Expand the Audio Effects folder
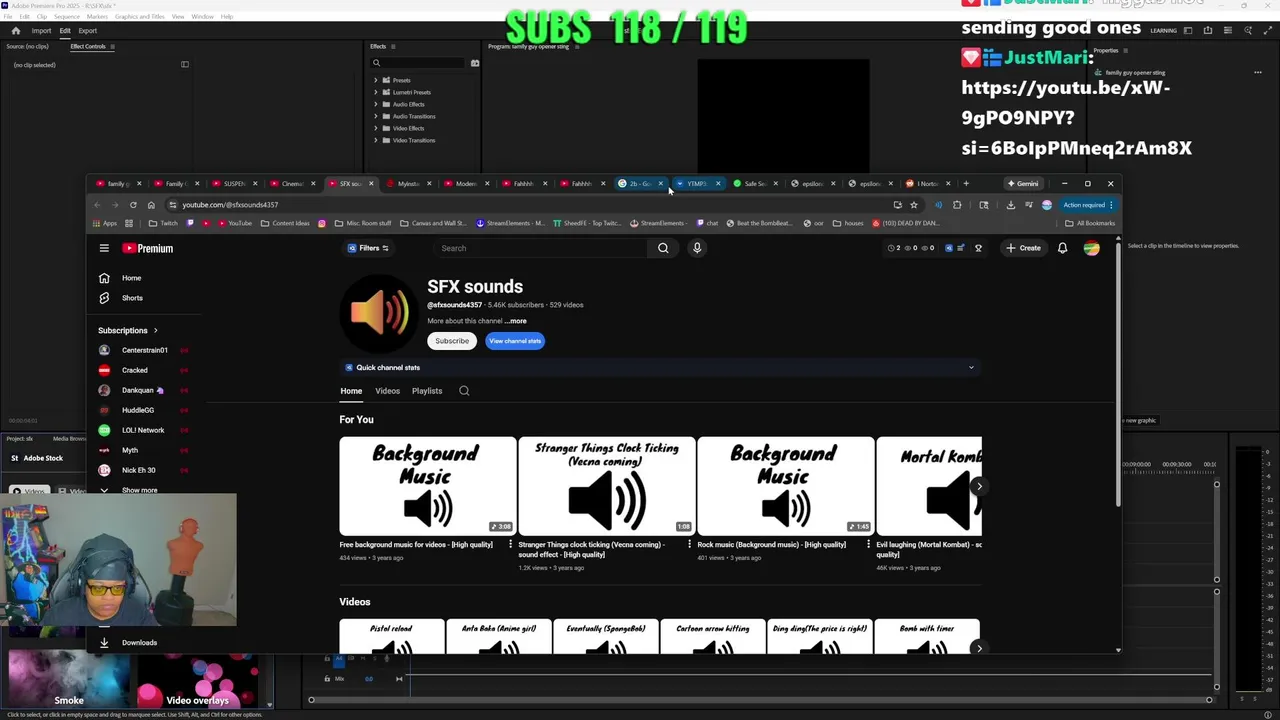 click(x=376, y=104)
